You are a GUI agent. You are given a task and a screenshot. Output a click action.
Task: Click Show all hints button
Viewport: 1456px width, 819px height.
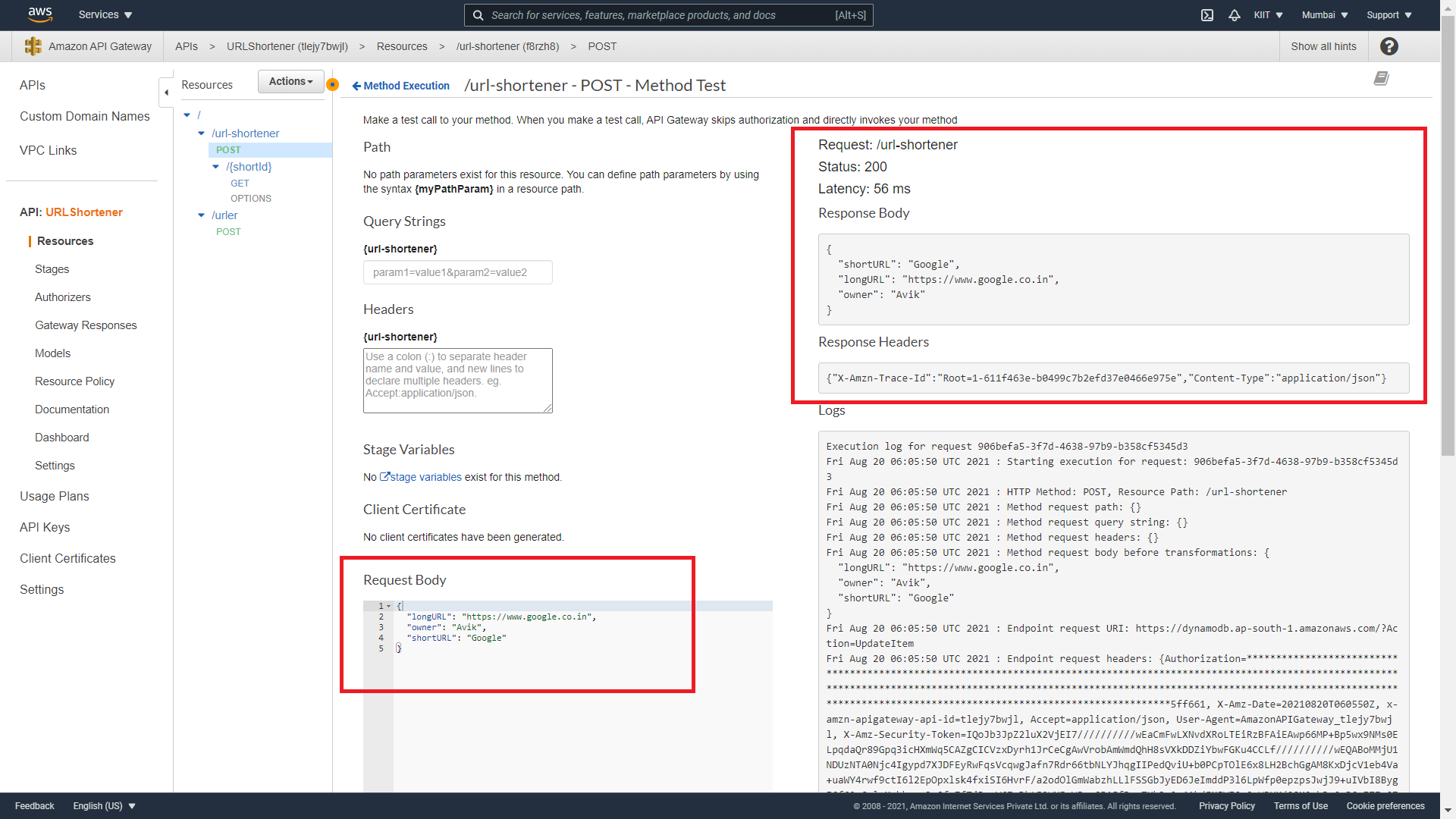tap(1324, 46)
